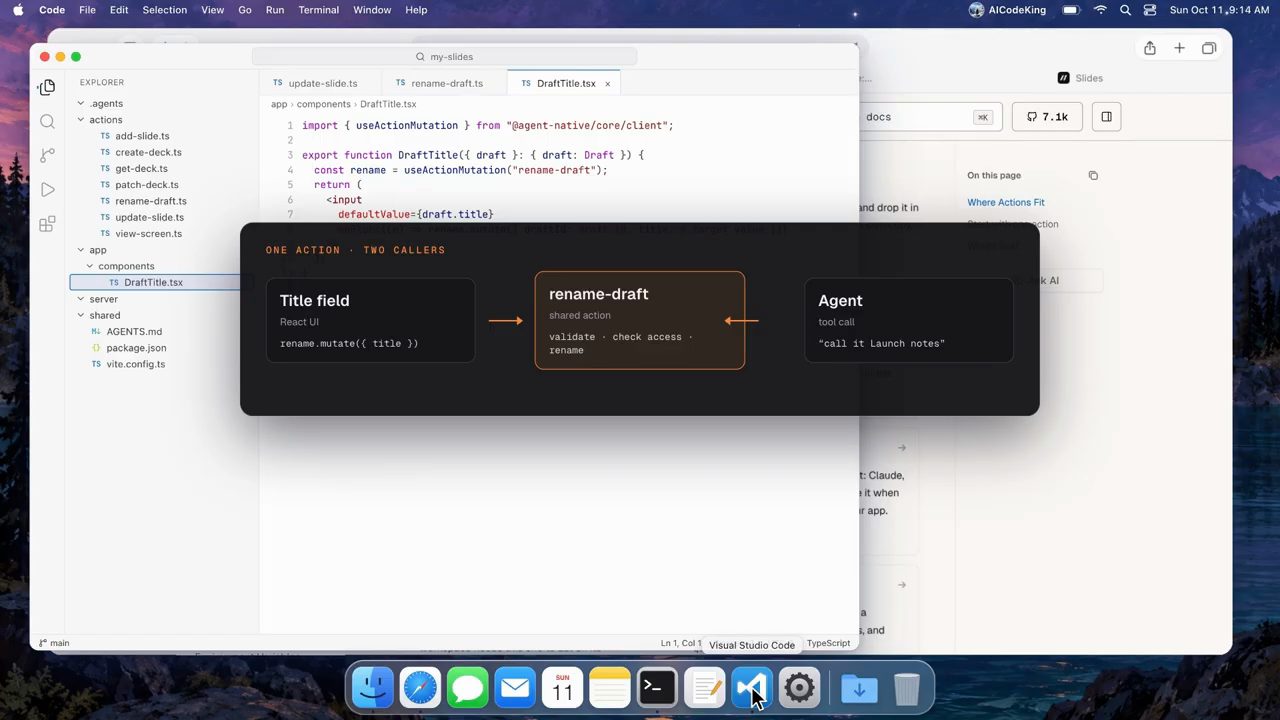Switch to the rename-draft.ts tab
Screen dimensions: 1280x720
[445, 84]
